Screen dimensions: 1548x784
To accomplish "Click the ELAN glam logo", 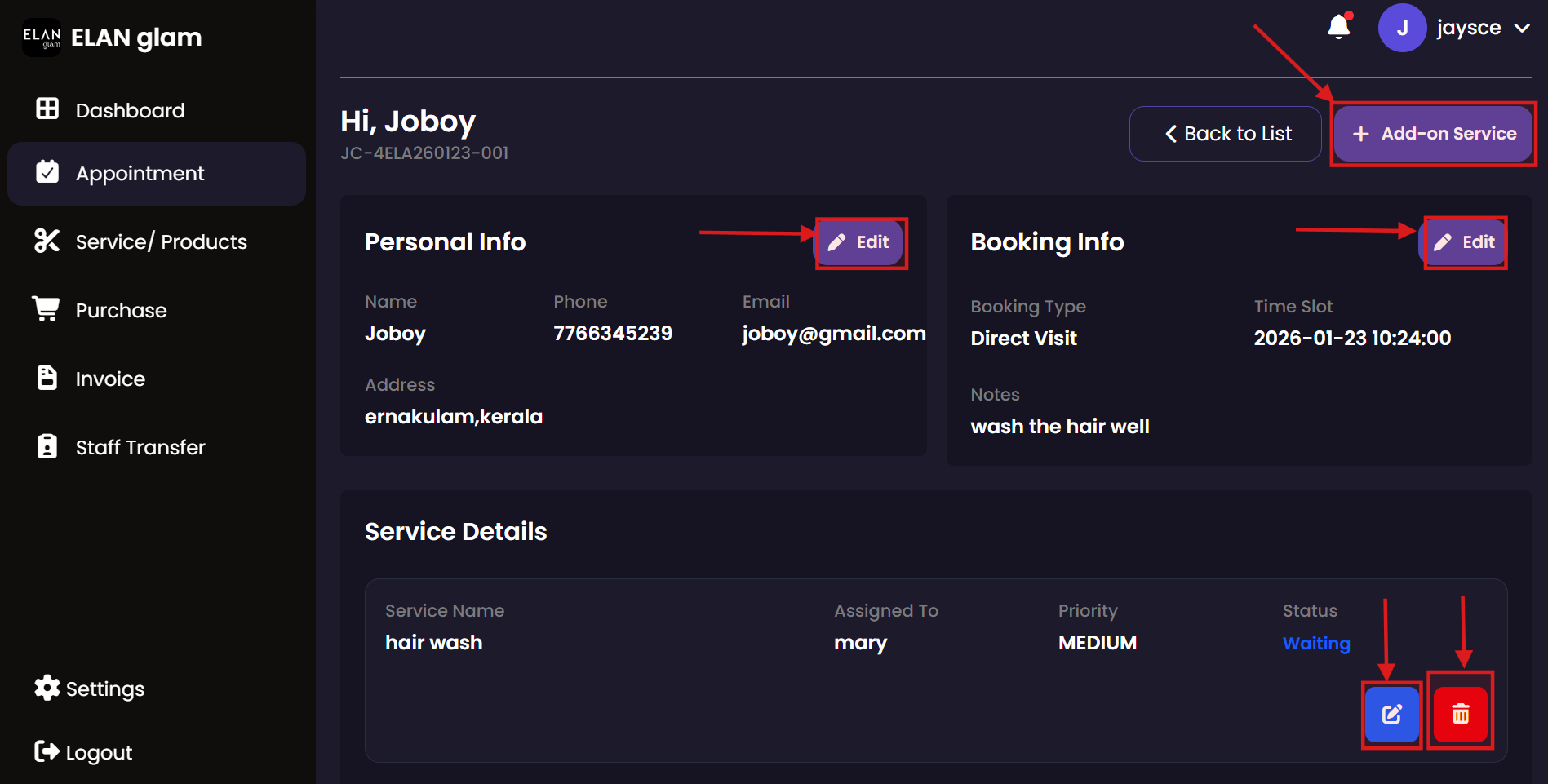I will [x=42, y=38].
